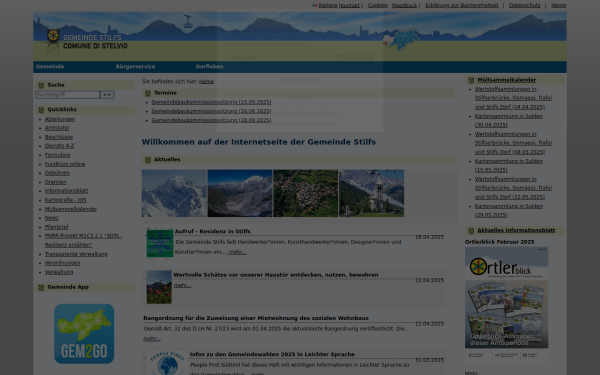
Task: Open the Kontakt link in top bar
Action: pos(350,5)
